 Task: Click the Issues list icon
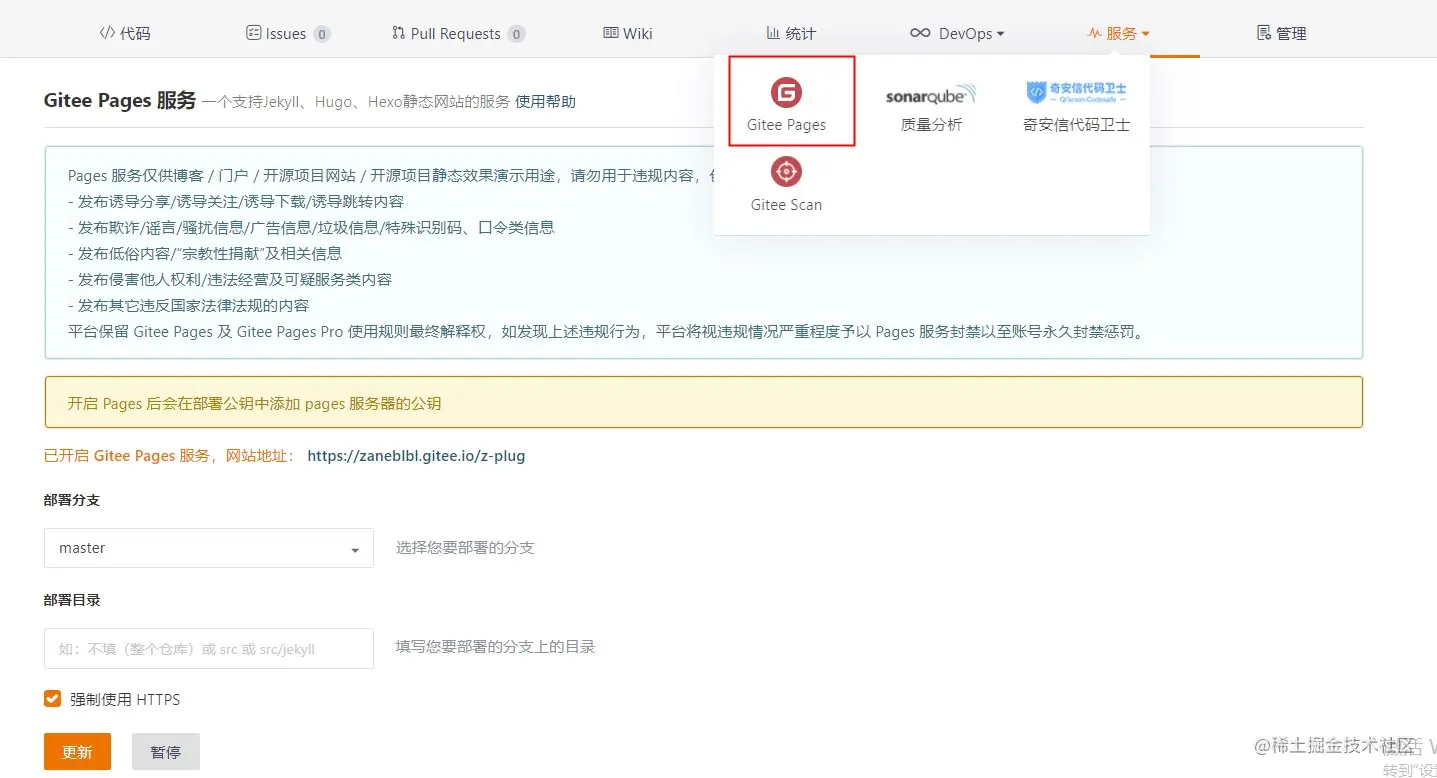click(x=254, y=33)
